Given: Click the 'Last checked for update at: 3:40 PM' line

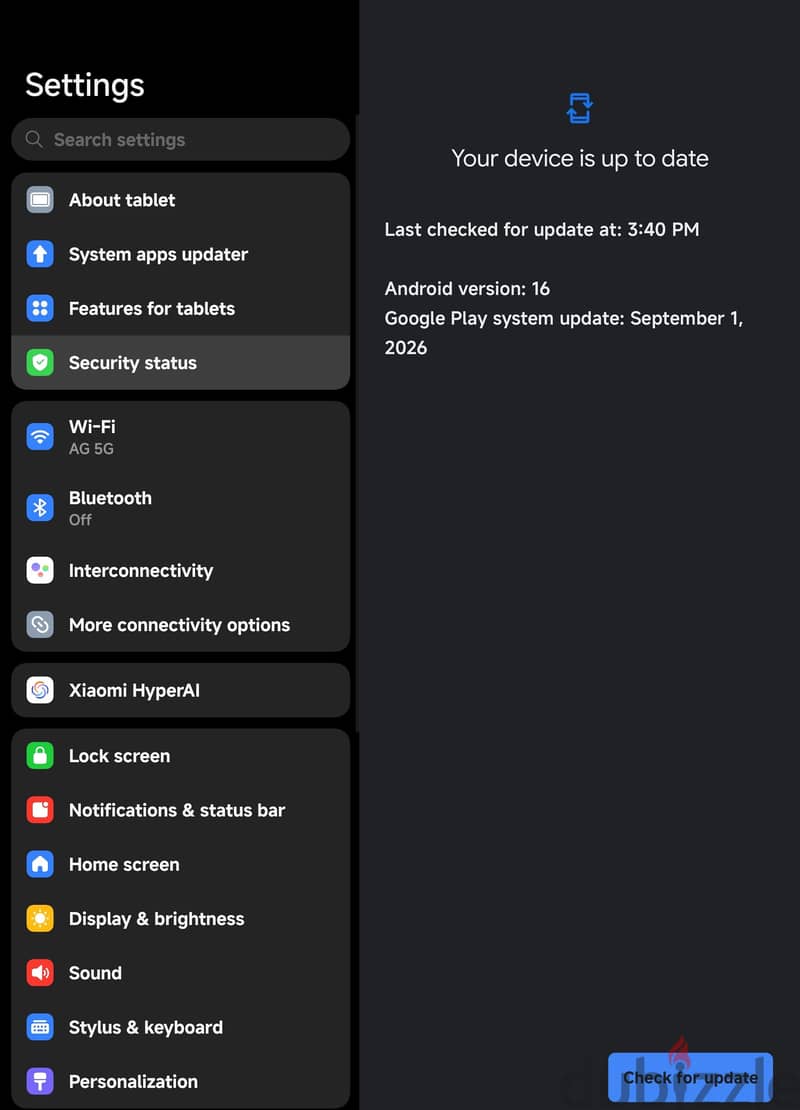Looking at the screenshot, I should [542, 229].
